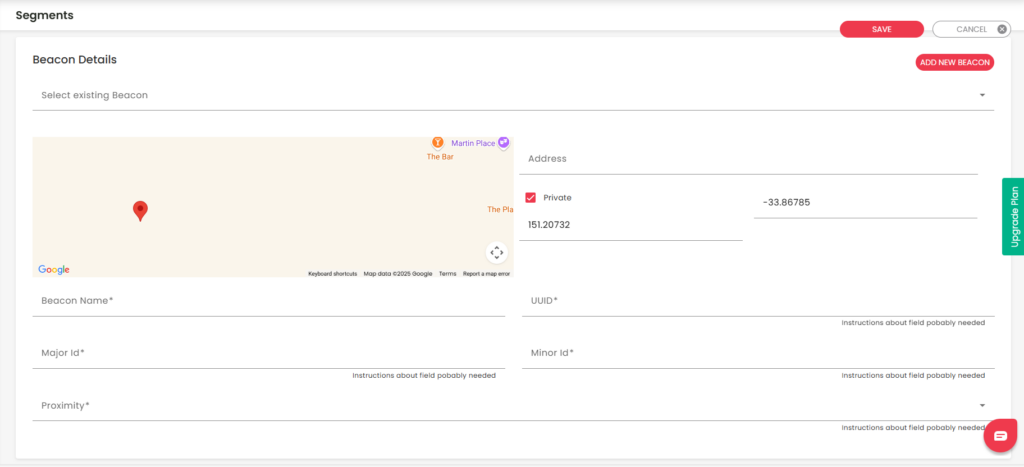Click the map camera controls icon

click(496, 253)
